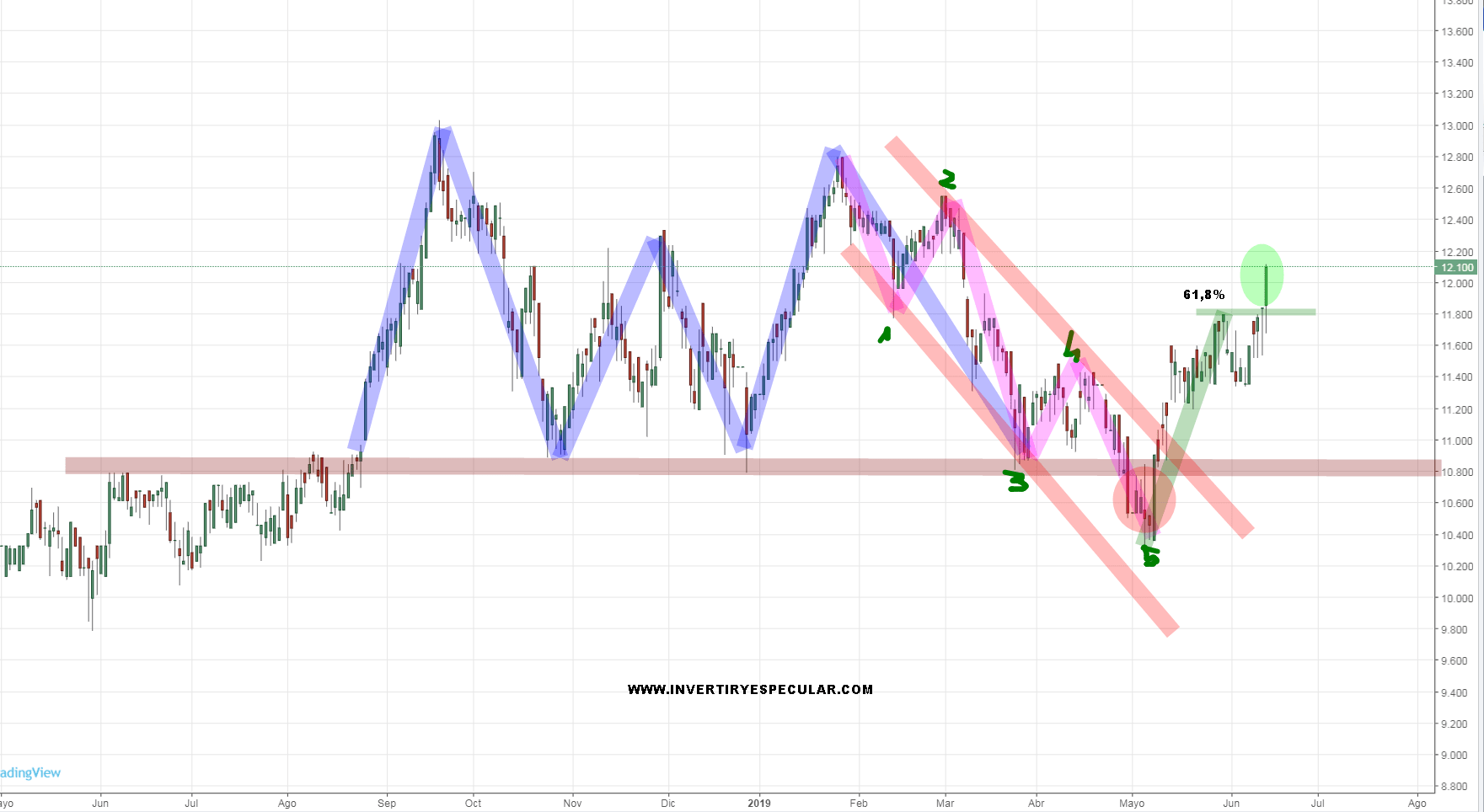Select the green wave 3 label
This screenshot has width=1484, height=812.
coord(1017,481)
